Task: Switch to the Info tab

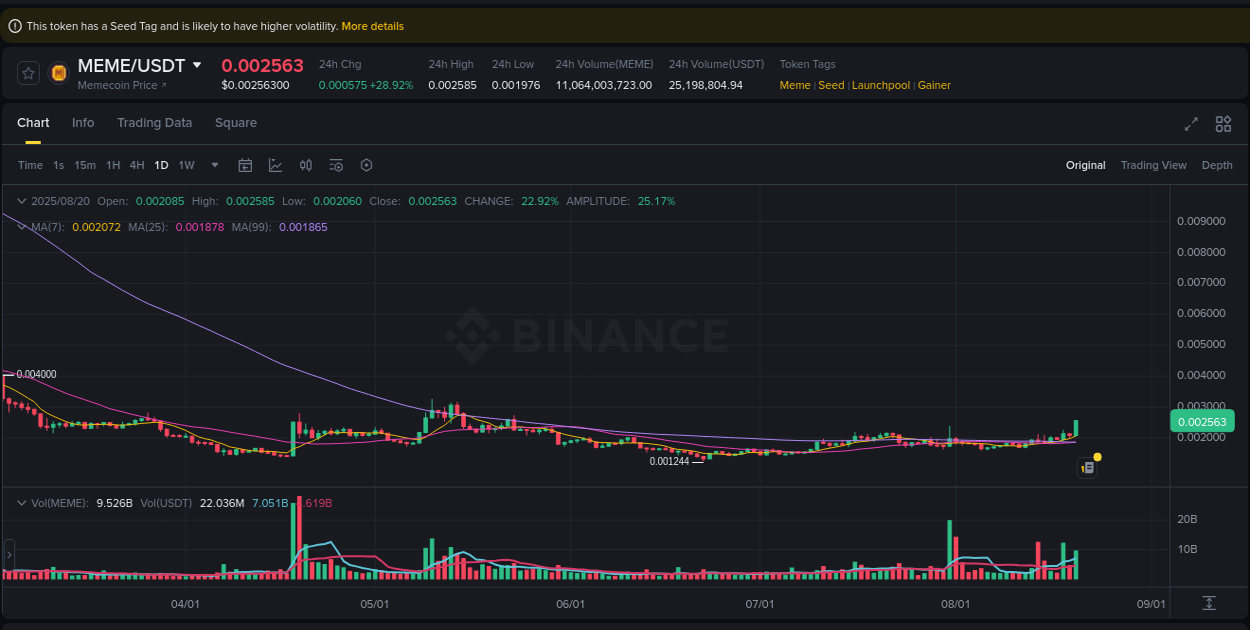Action: pyautogui.click(x=83, y=123)
